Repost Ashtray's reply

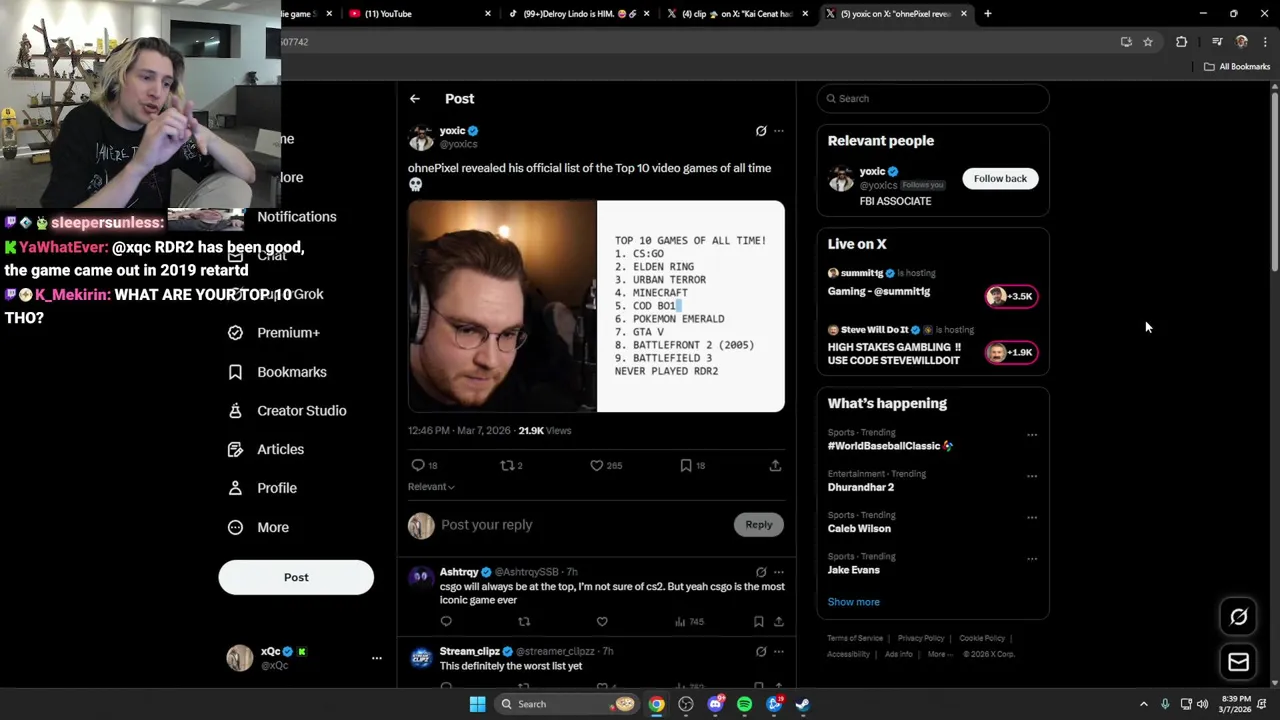tap(524, 622)
